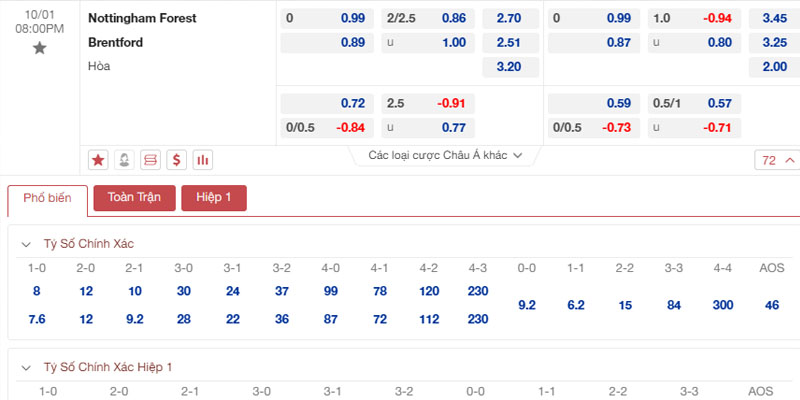Select alternate handicap odds 0.72

tap(327, 104)
